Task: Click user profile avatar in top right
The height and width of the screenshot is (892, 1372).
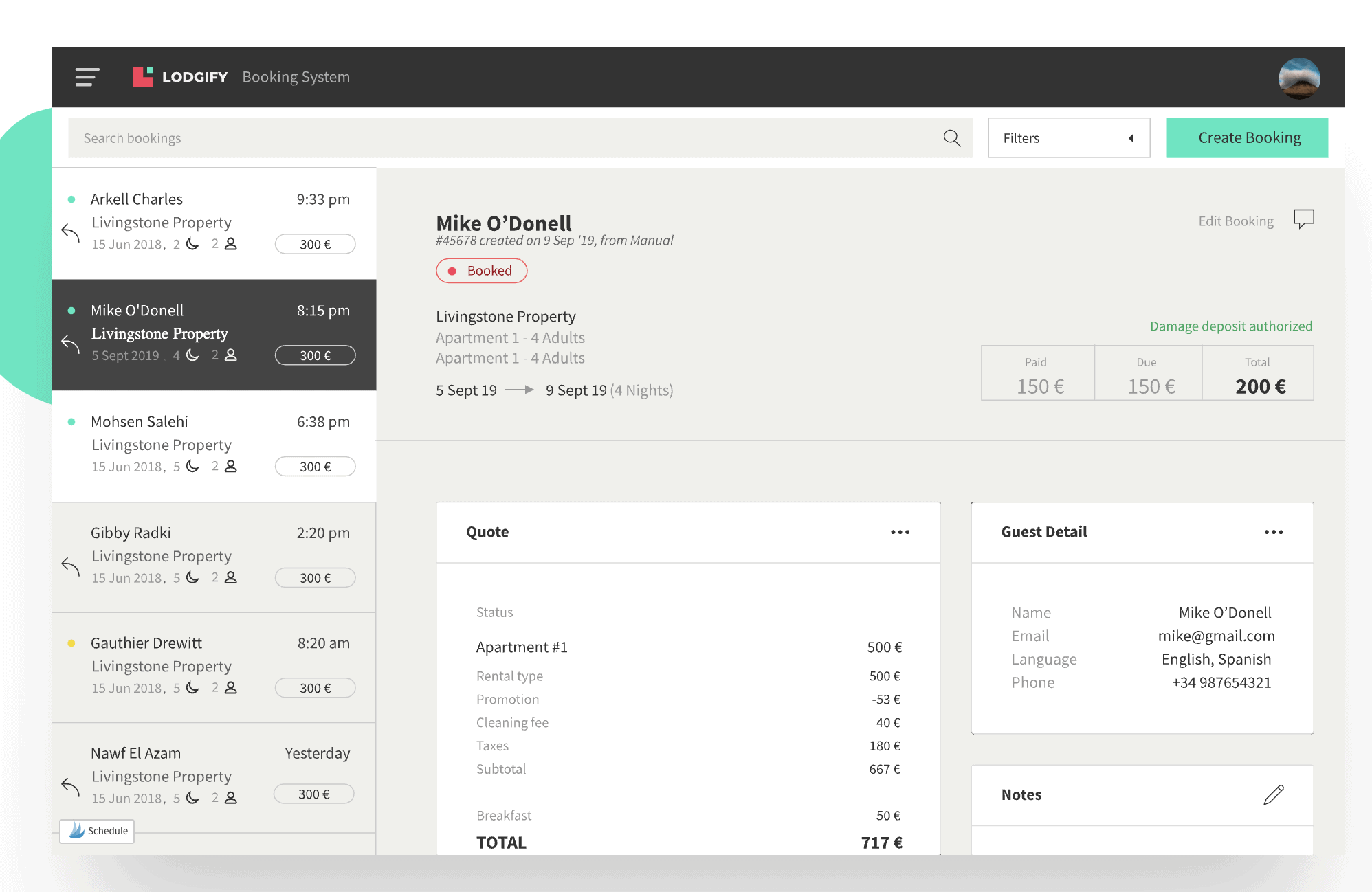Action: (1299, 76)
